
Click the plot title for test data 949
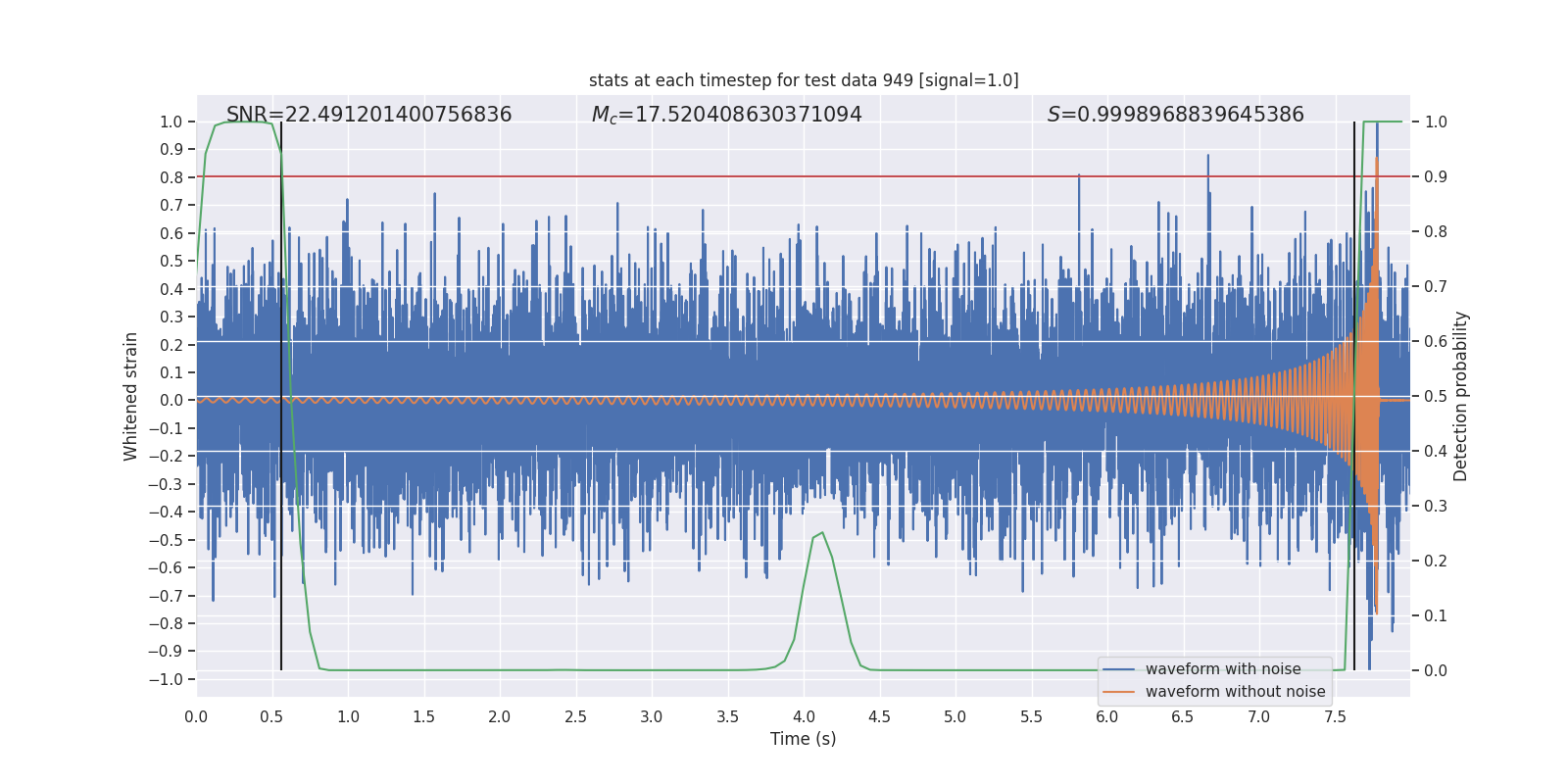803,80
